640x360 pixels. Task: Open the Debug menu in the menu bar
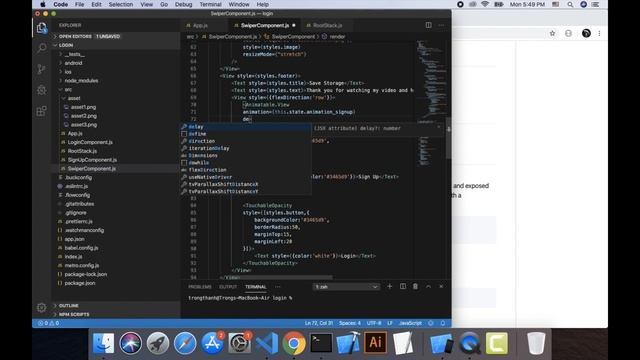coord(183,4)
